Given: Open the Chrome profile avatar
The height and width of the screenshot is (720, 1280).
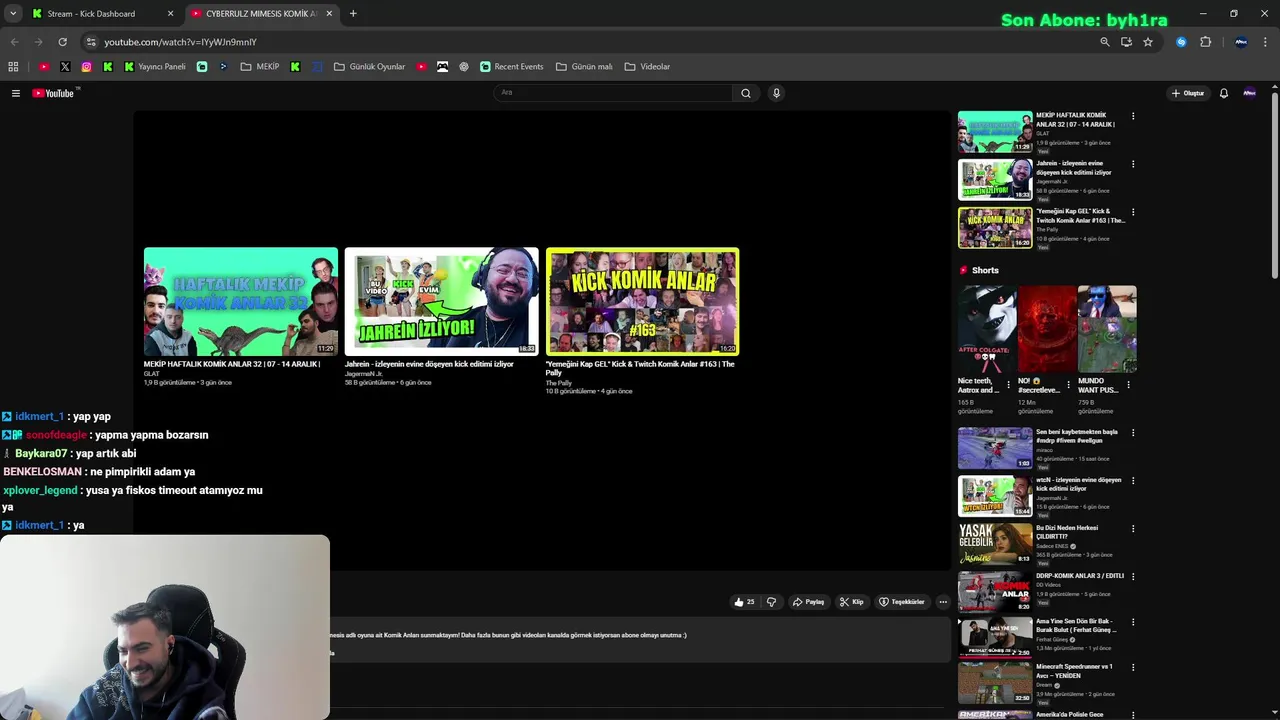Looking at the screenshot, I should pos(1241,42).
